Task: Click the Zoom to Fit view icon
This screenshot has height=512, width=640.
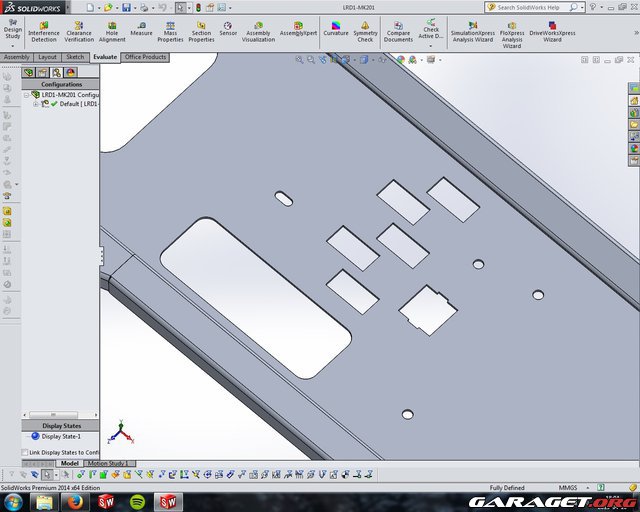Action: (x=299, y=59)
